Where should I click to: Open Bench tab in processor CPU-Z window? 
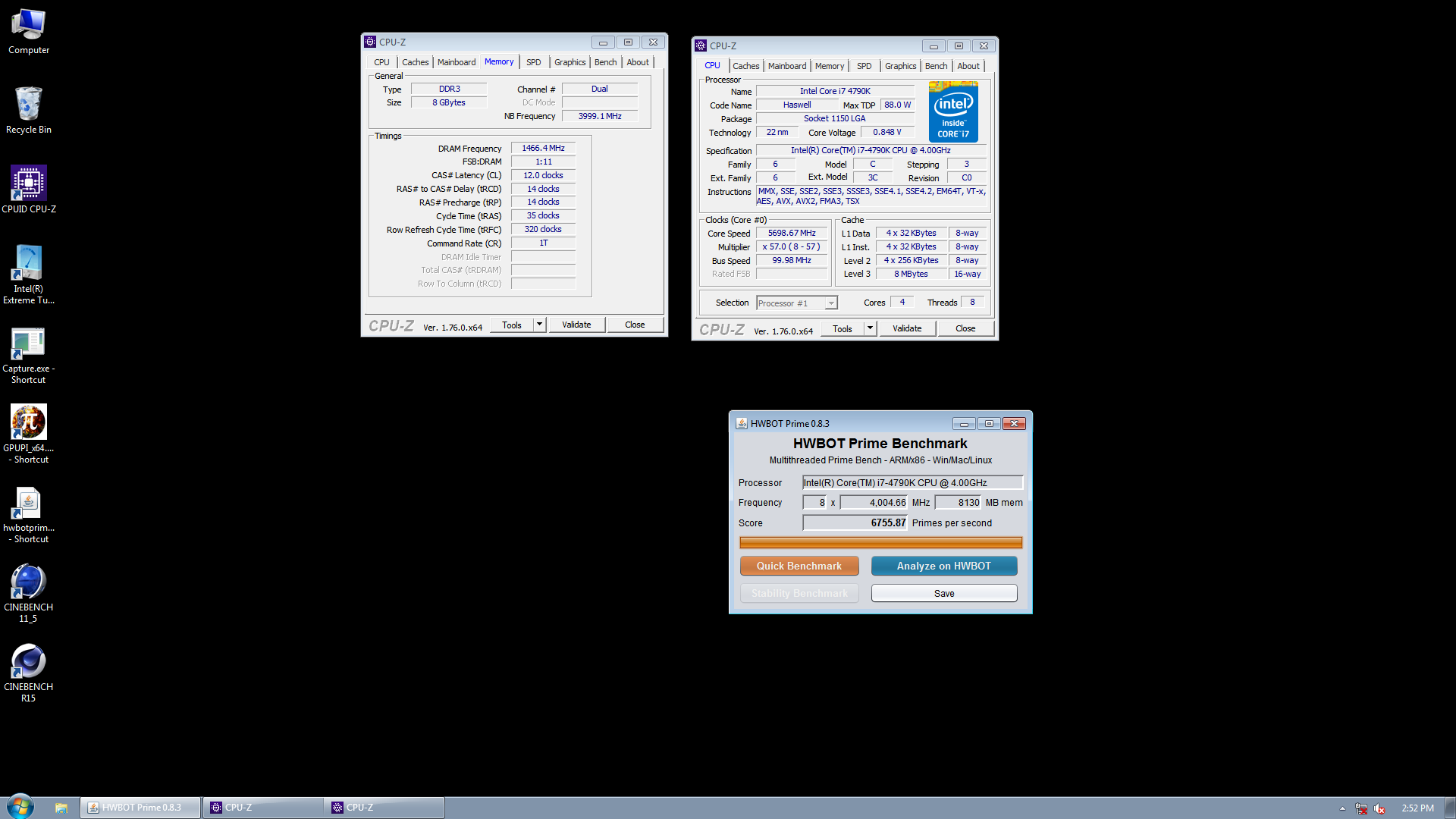tap(936, 66)
